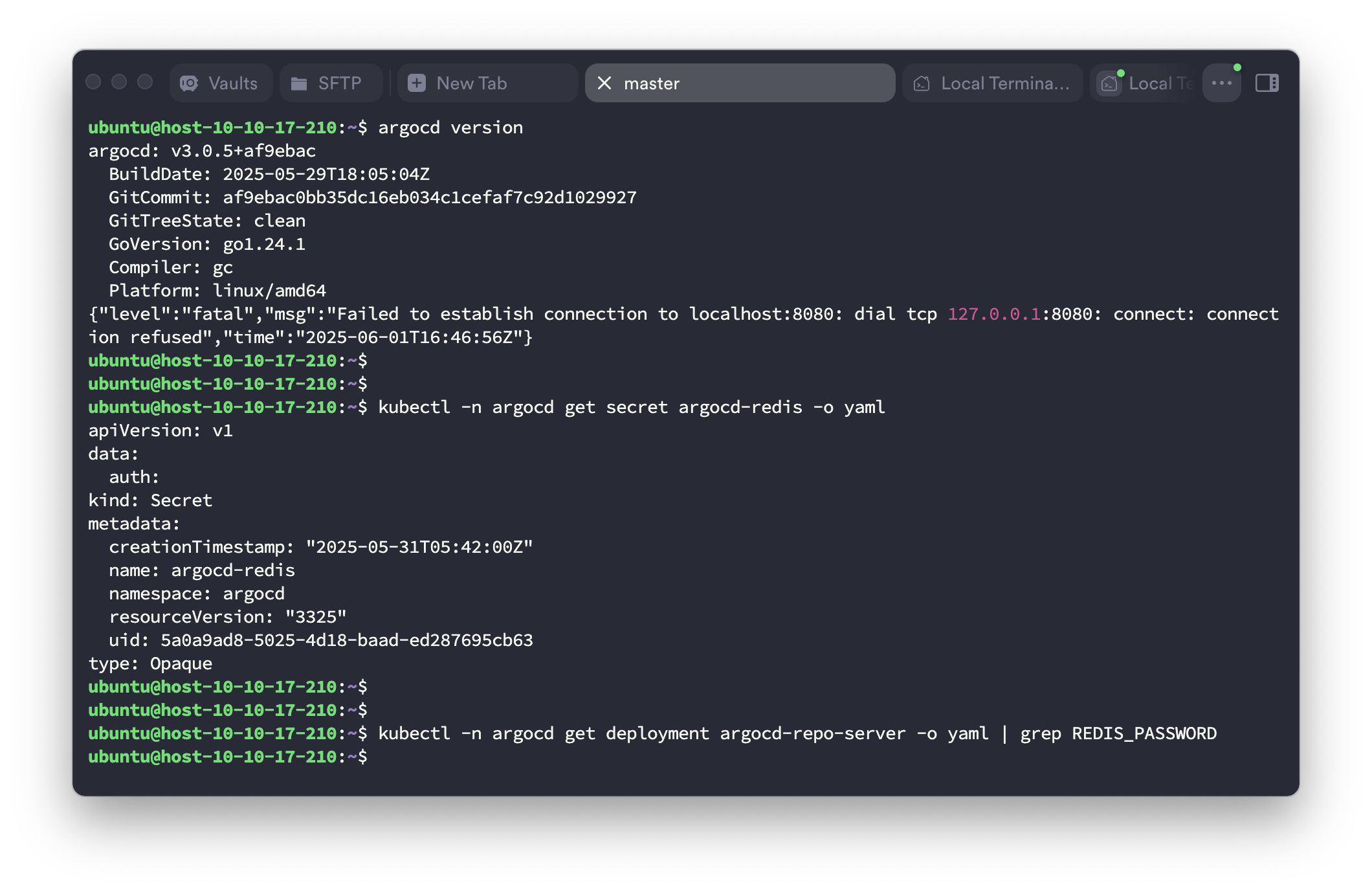Click the highlighted 127.0.0.1 address
This screenshot has width=1372, height=892.
[x=994, y=314]
